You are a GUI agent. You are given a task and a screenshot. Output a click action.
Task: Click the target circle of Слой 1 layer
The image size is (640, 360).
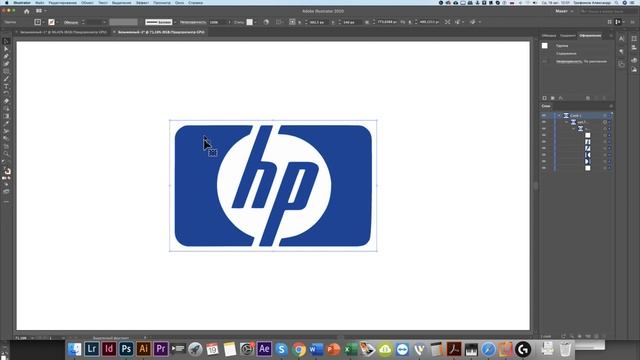coord(605,116)
